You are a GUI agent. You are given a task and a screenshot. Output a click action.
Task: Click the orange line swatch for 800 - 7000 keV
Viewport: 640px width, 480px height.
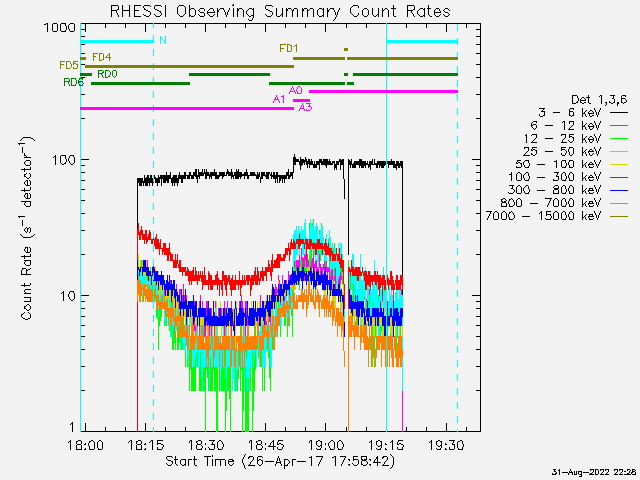pos(619,203)
